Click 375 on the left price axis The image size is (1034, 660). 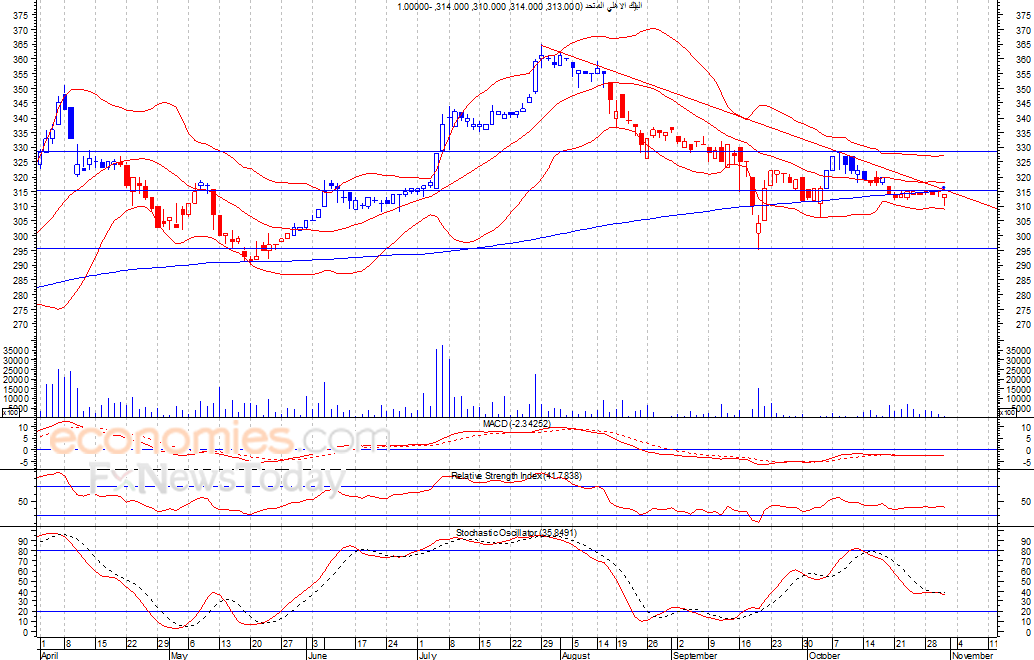pos(20,15)
